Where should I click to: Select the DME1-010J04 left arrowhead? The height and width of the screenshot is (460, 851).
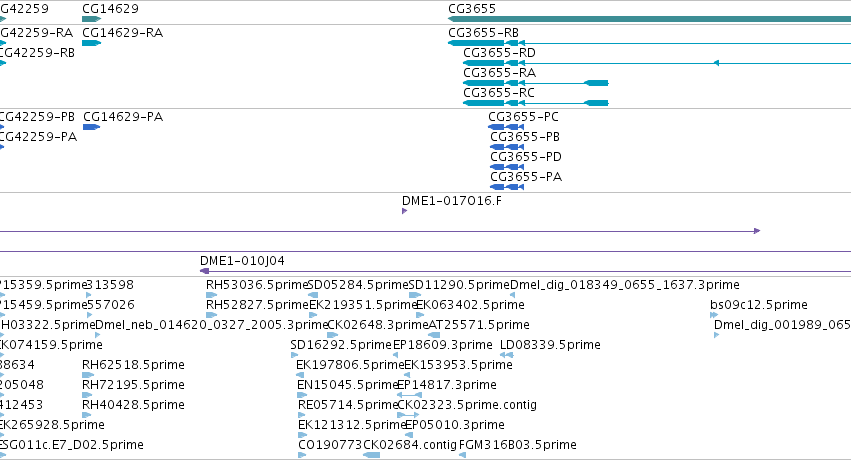(205, 271)
